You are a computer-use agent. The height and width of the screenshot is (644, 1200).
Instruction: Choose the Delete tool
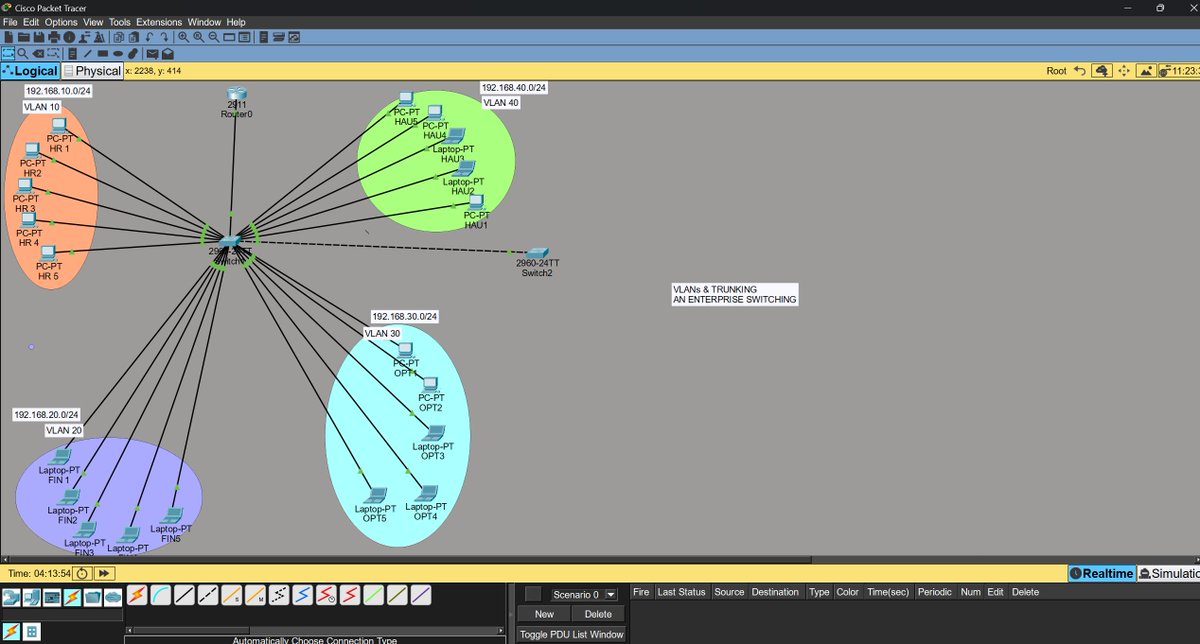click(x=38, y=53)
